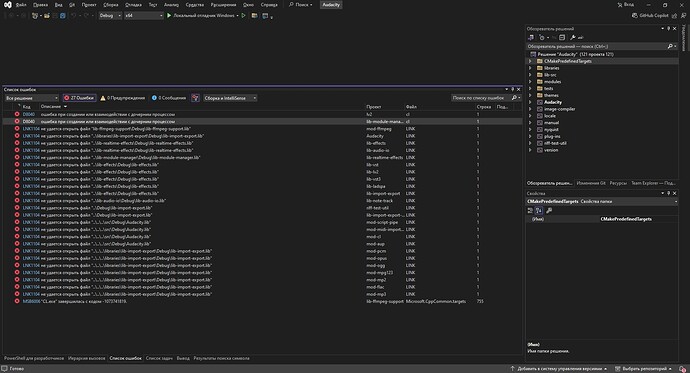Pin the Properties panel
690x373 pixels.
tap(668, 193)
